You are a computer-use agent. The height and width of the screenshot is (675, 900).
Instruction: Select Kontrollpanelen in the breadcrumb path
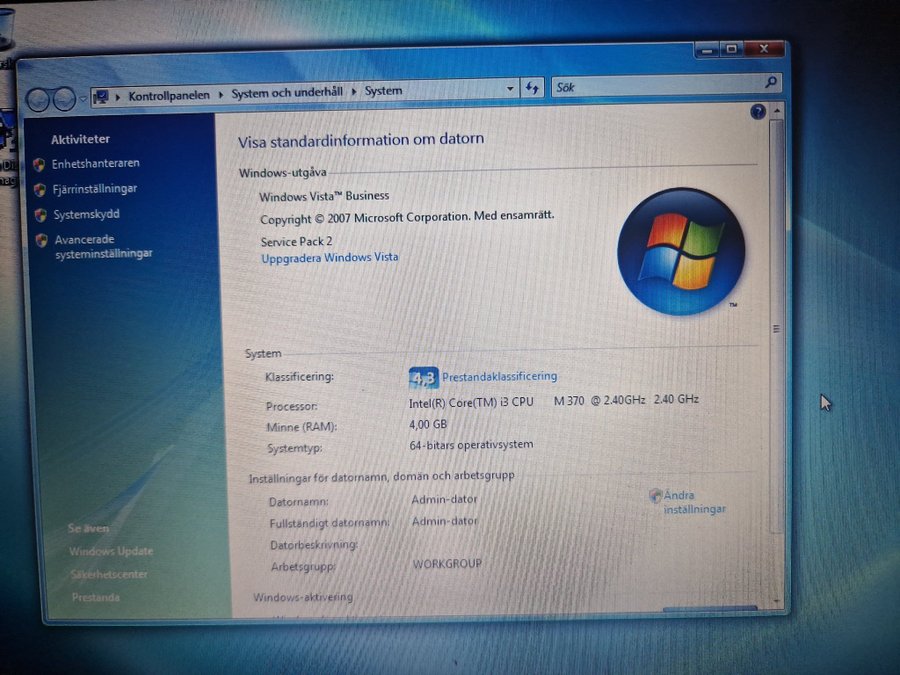[169, 95]
